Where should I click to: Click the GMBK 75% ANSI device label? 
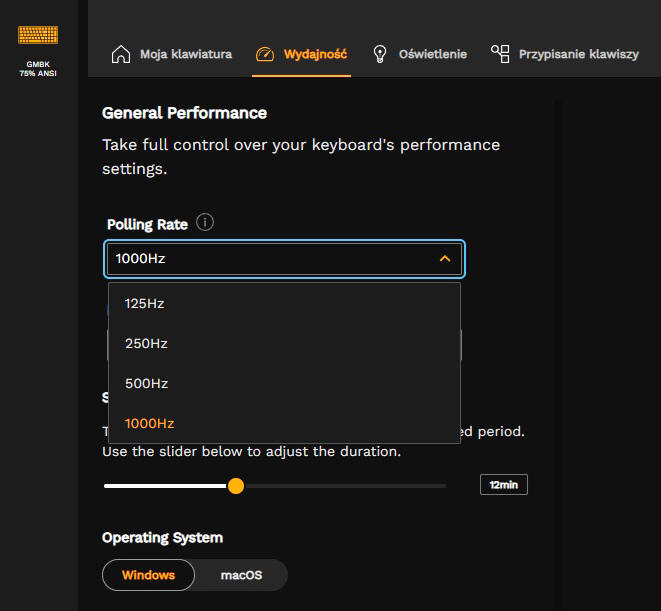(x=38, y=69)
